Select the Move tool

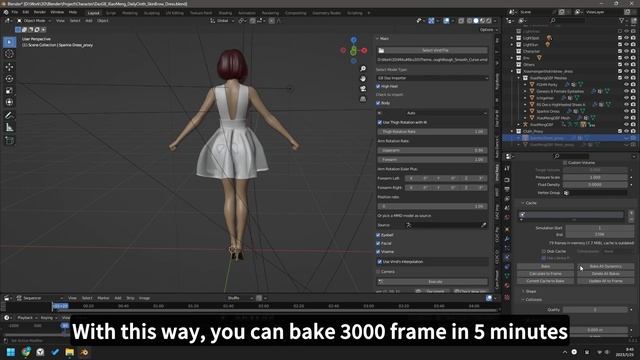pyautogui.click(x=9, y=67)
